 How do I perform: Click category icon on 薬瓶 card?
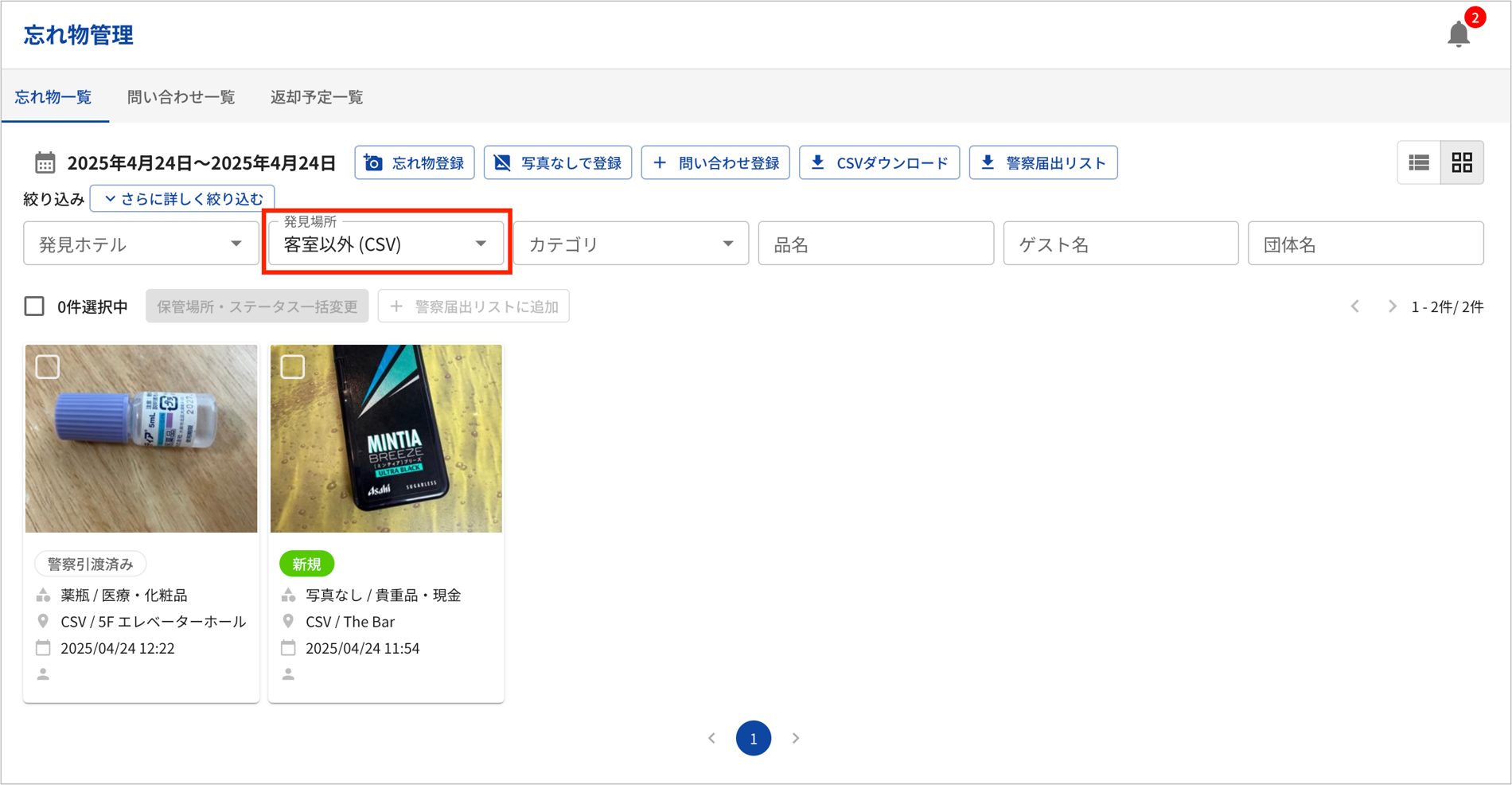click(44, 595)
